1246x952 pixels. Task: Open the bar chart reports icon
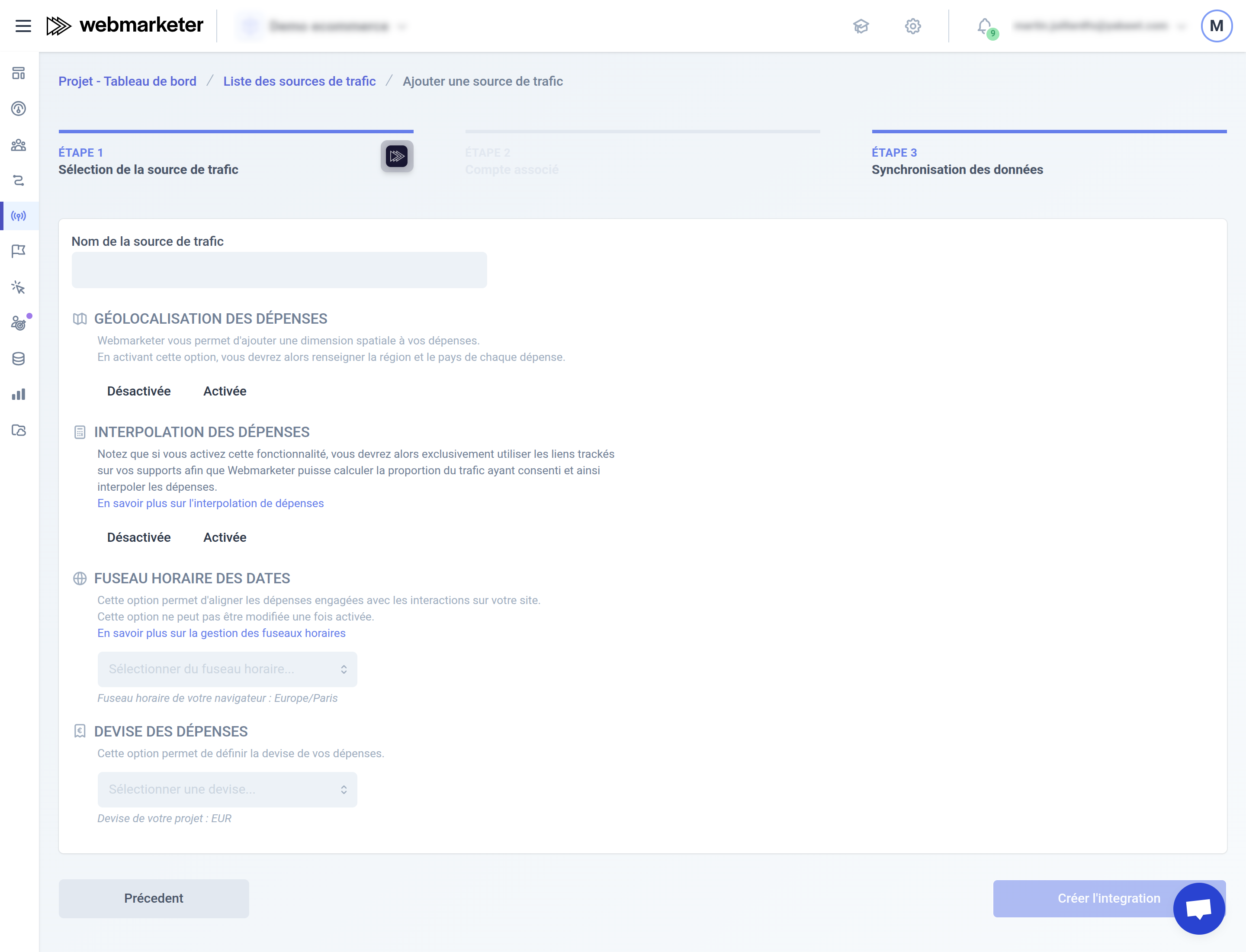[x=19, y=394]
